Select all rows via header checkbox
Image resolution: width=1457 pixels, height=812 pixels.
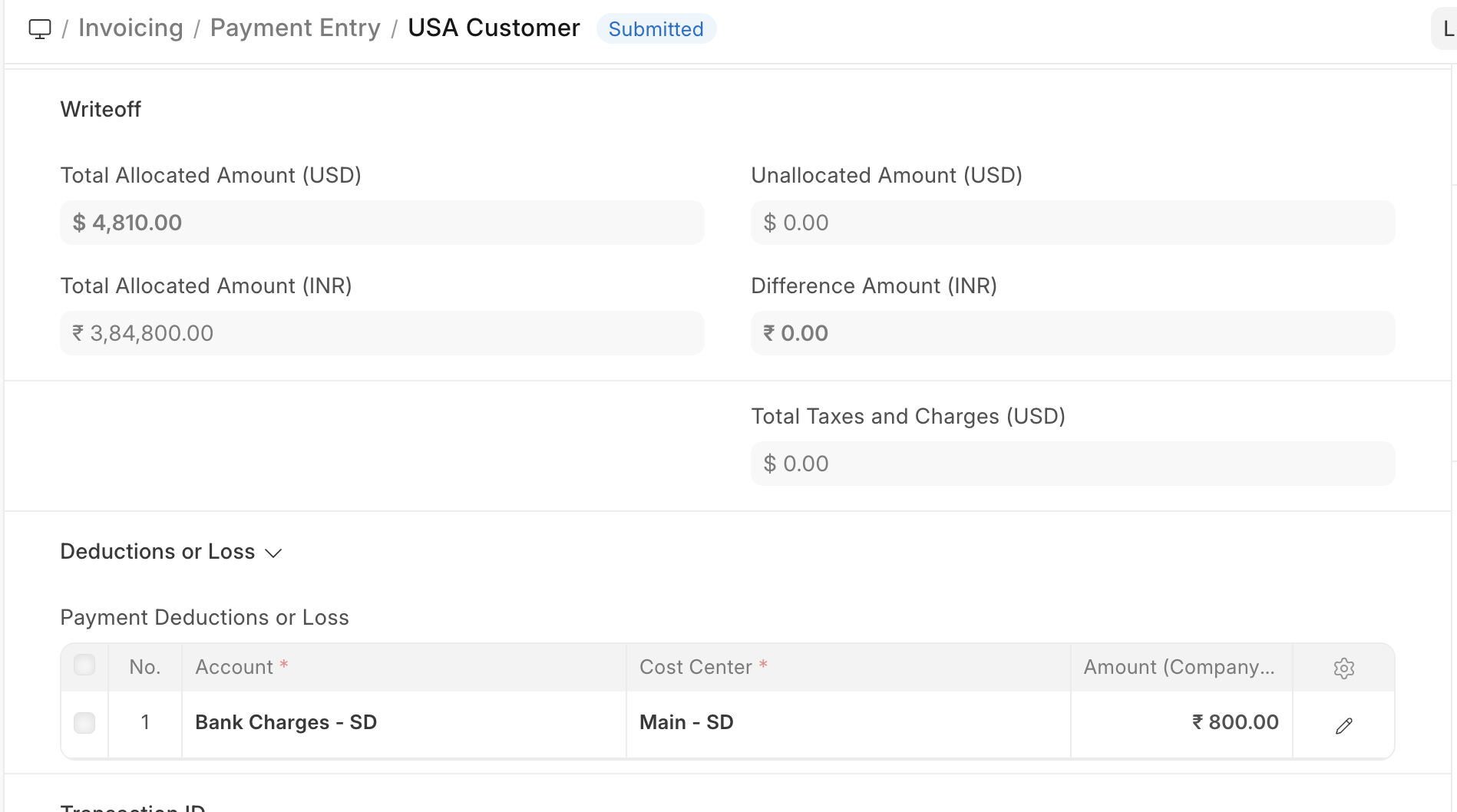tap(84, 665)
